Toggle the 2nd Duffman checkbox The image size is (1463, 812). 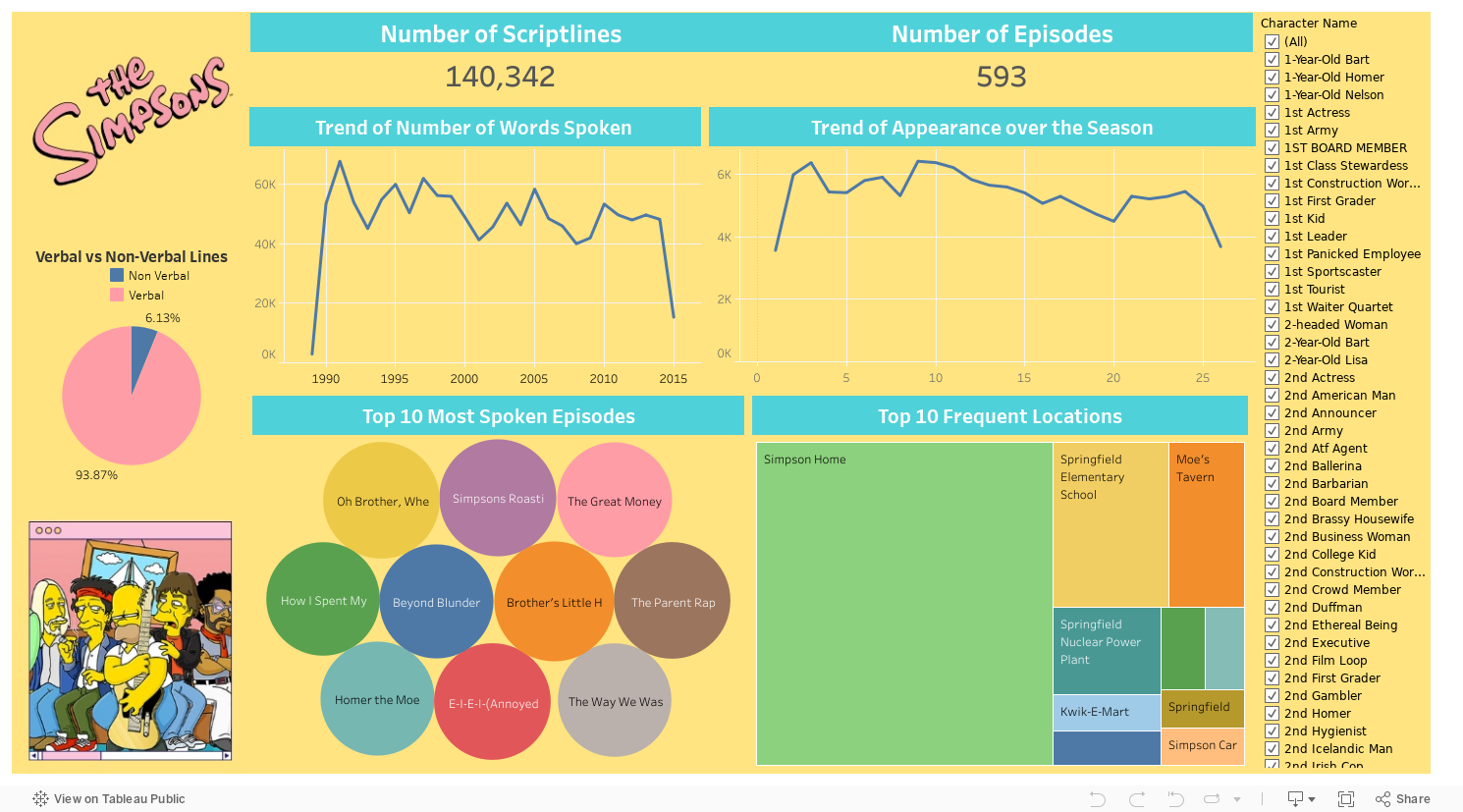[1272, 608]
